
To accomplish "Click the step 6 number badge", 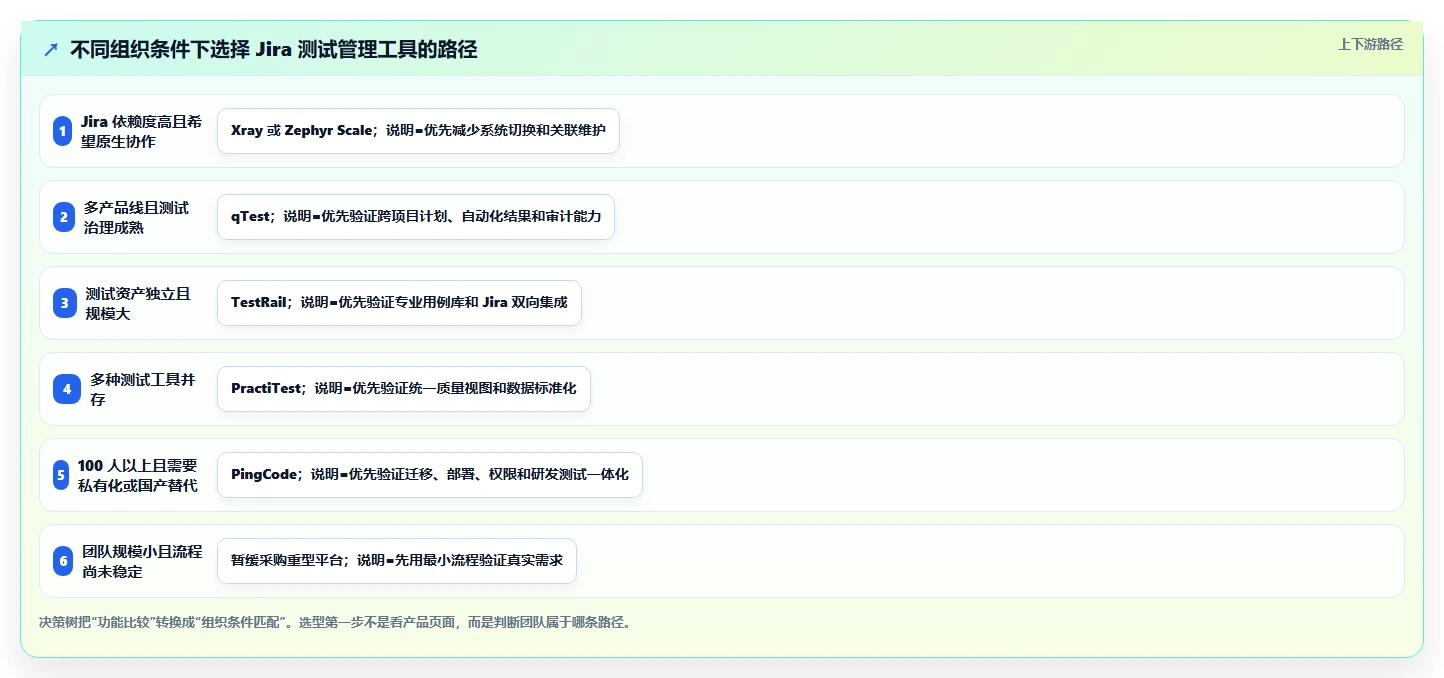I will 63,561.
